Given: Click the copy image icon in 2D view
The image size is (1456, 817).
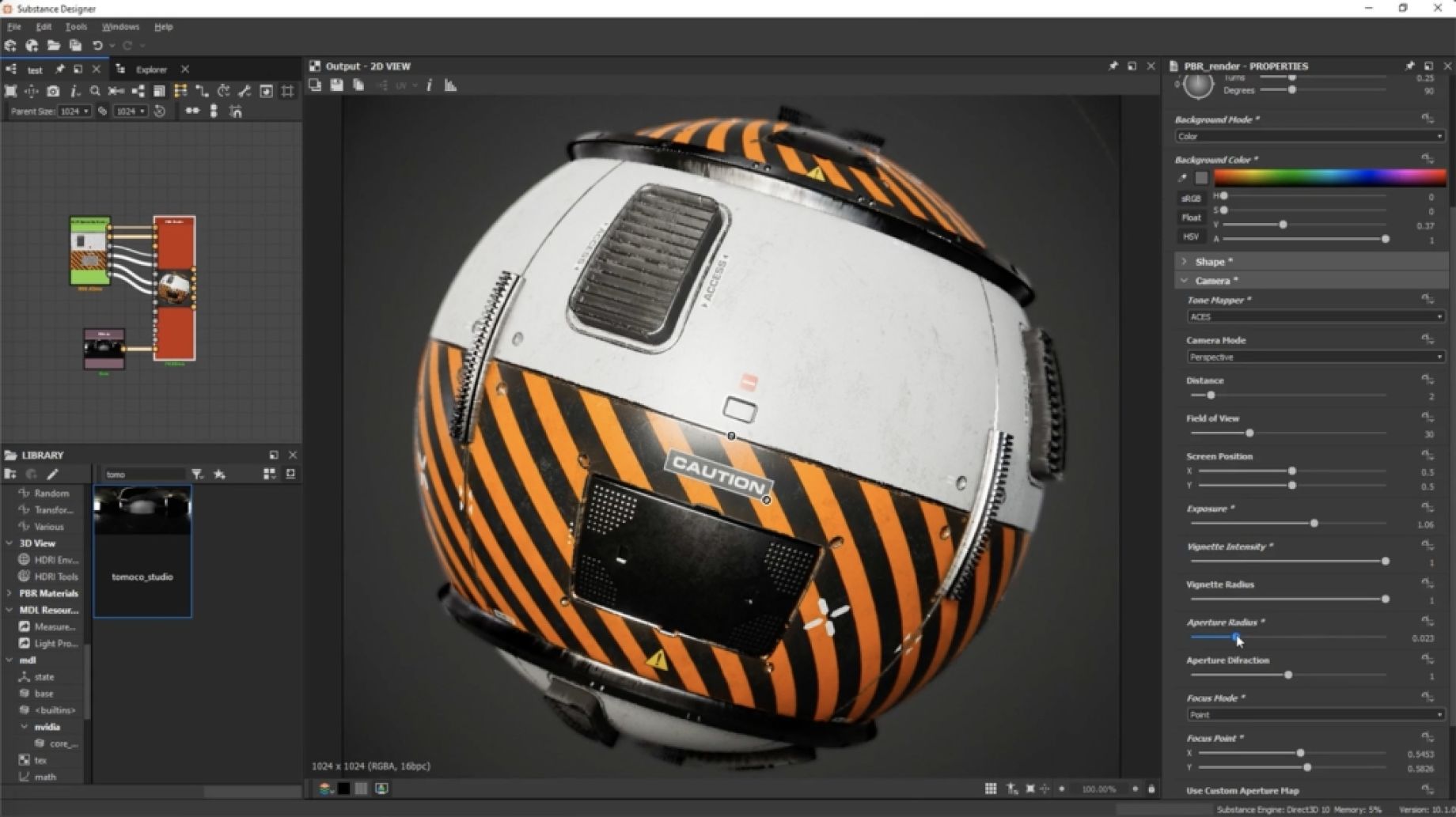Looking at the screenshot, I should click(358, 85).
